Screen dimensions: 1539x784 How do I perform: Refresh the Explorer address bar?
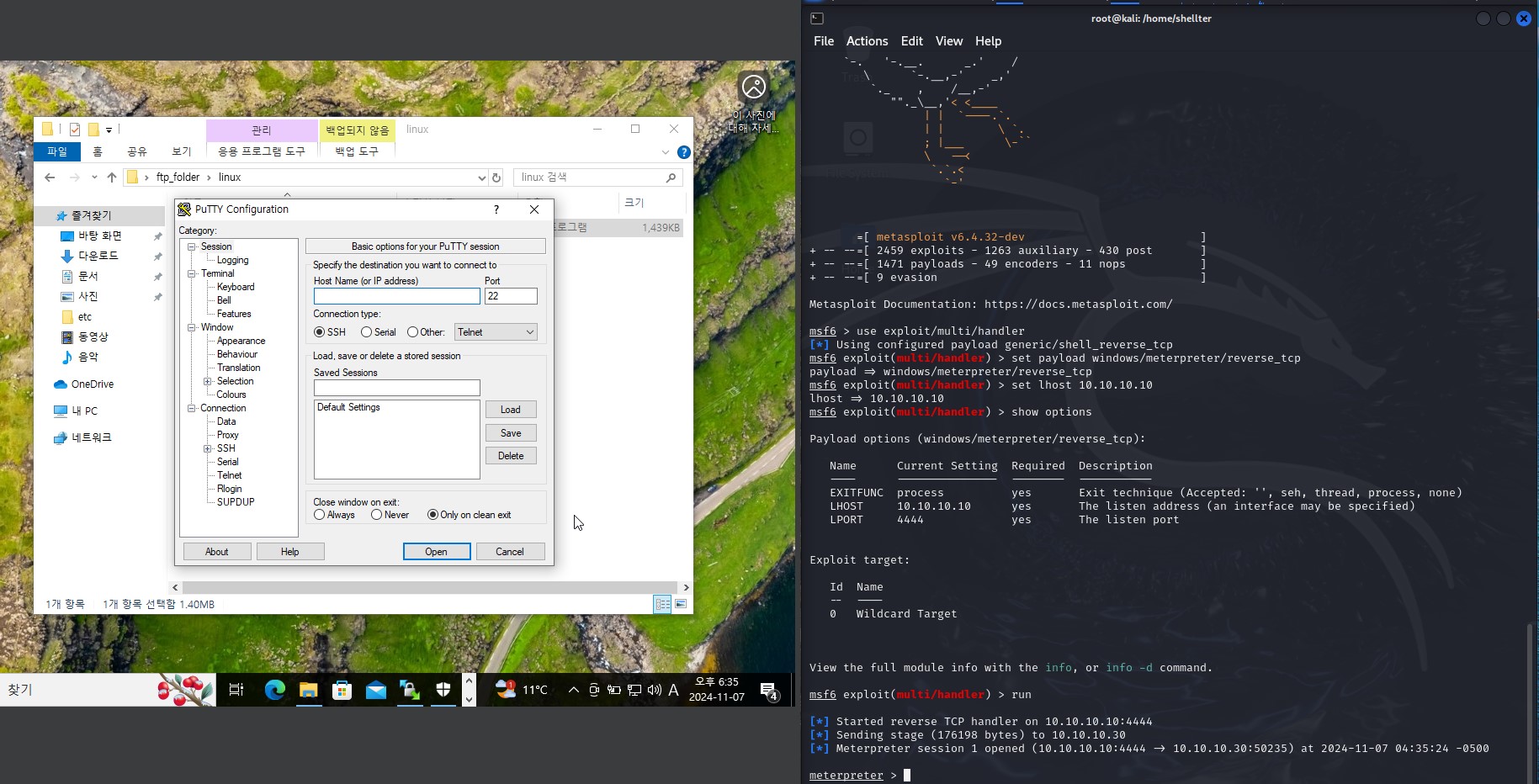point(496,177)
